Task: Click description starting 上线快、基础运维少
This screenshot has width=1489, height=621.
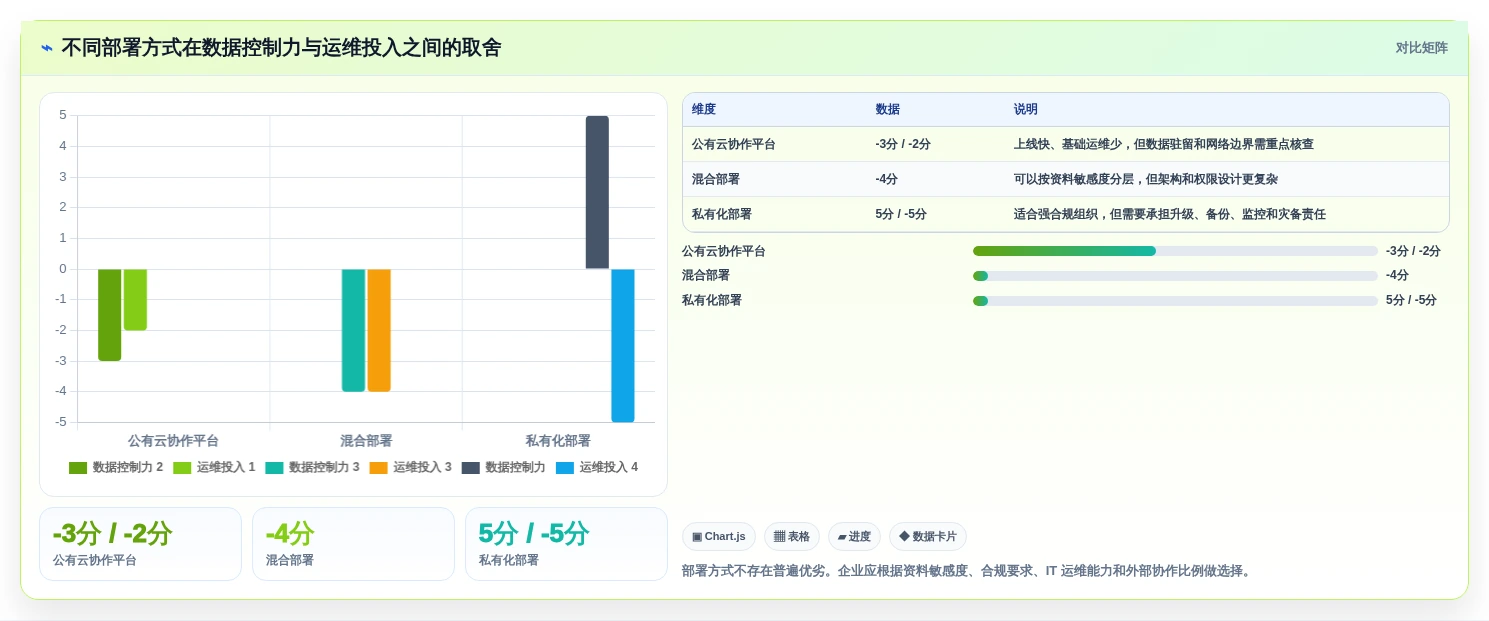Action: (x=1164, y=144)
